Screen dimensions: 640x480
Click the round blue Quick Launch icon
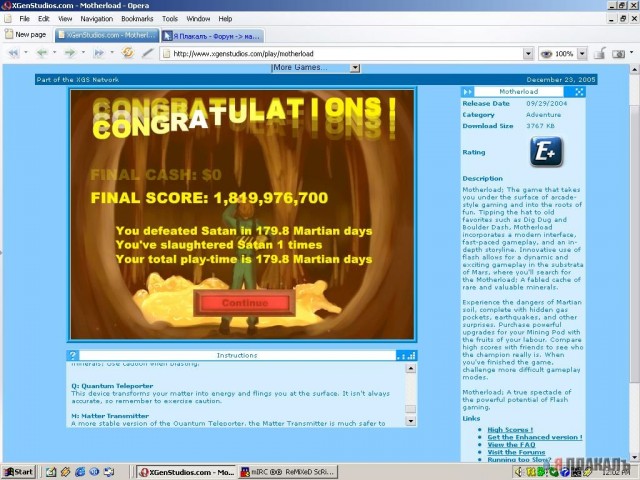tap(94, 472)
